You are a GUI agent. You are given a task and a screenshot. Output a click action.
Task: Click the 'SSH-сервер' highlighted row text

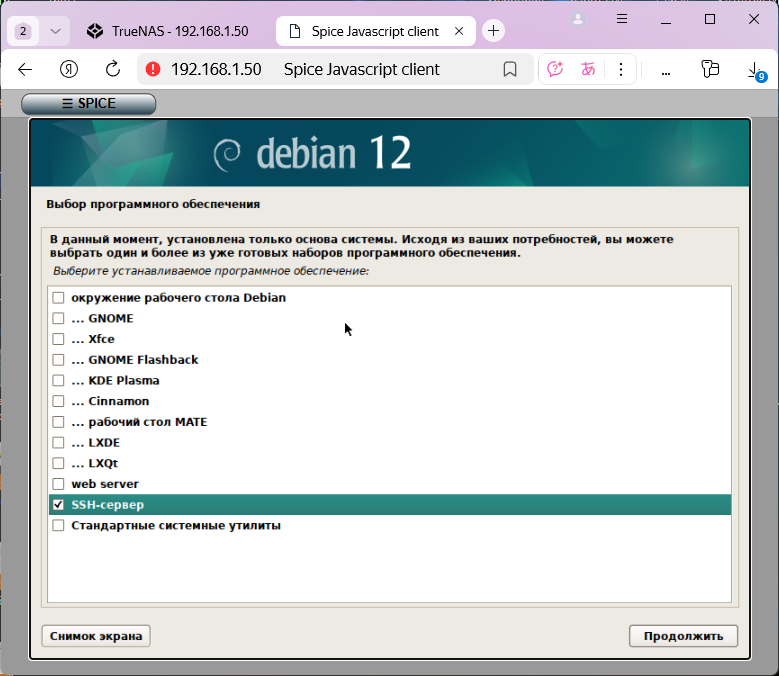tap(107, 505)
